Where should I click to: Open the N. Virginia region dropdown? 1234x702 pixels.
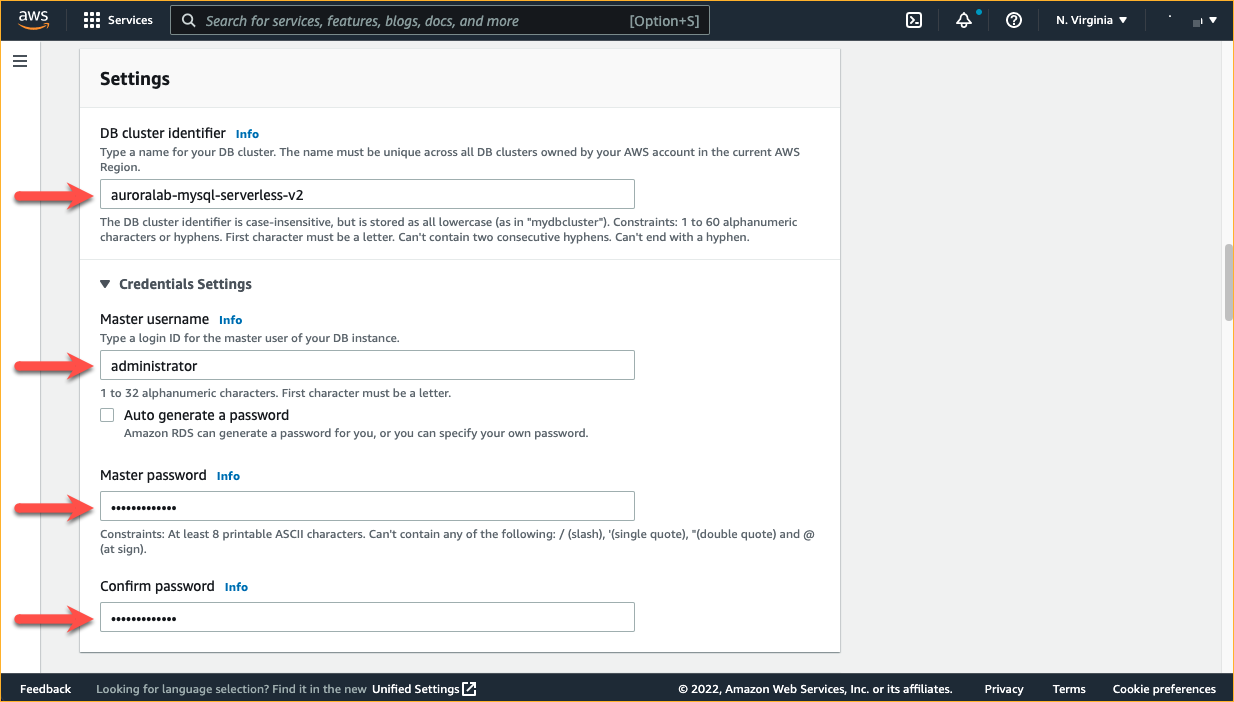click(1090, 19)
